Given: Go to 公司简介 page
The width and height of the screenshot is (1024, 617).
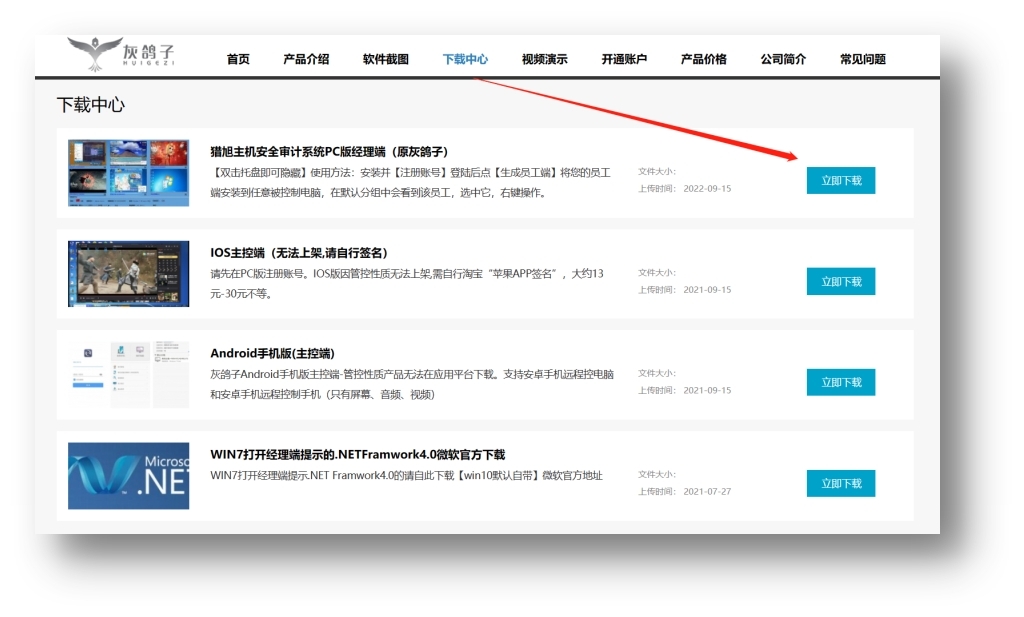Looking at the screenshot, I should pyautogui.click(x=783, y=59).
